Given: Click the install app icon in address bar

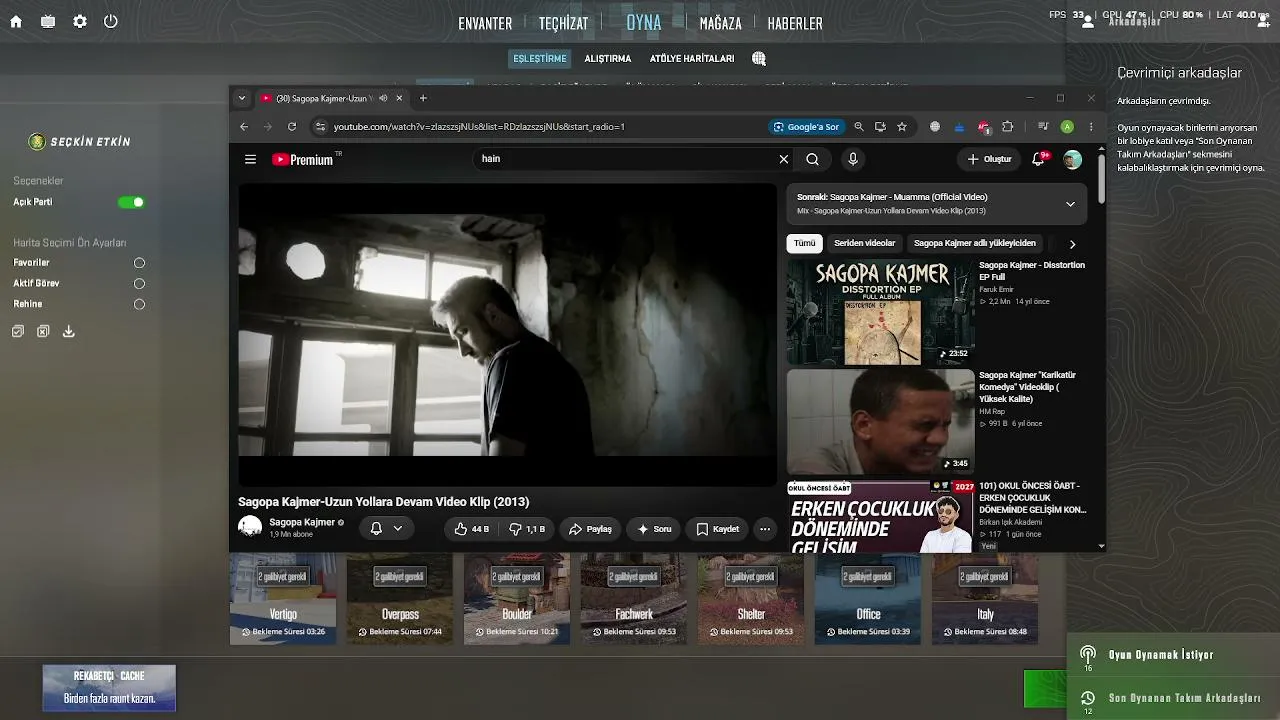Looking at the screenshot, I should pyautogui.click(x=880, y=127).
